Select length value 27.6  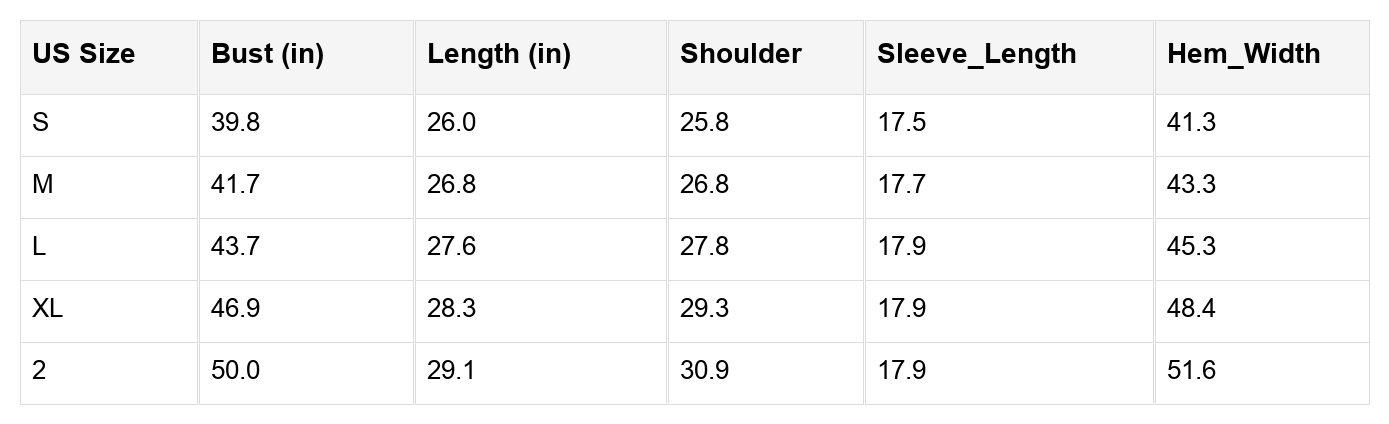452,247
